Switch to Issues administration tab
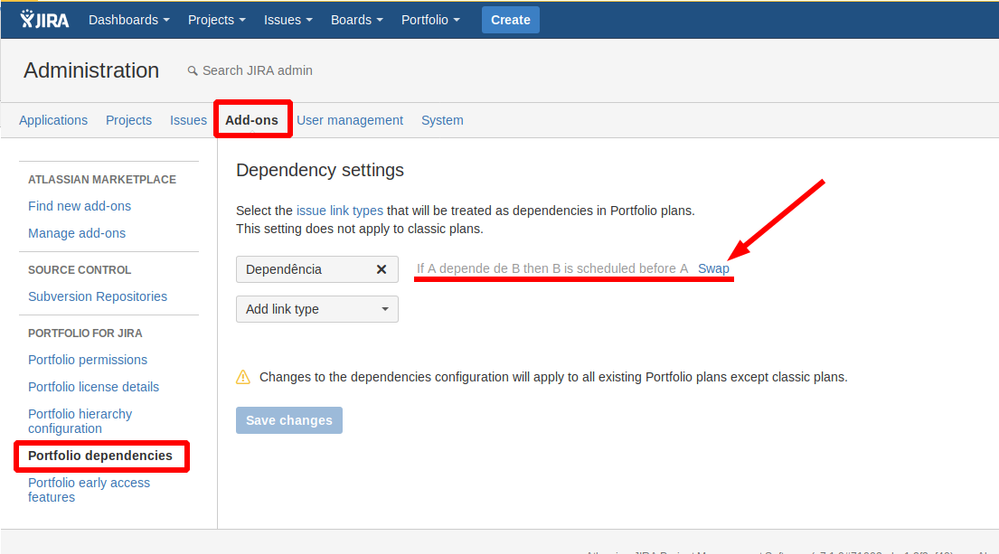999x554 pixels. coord(188,120)
